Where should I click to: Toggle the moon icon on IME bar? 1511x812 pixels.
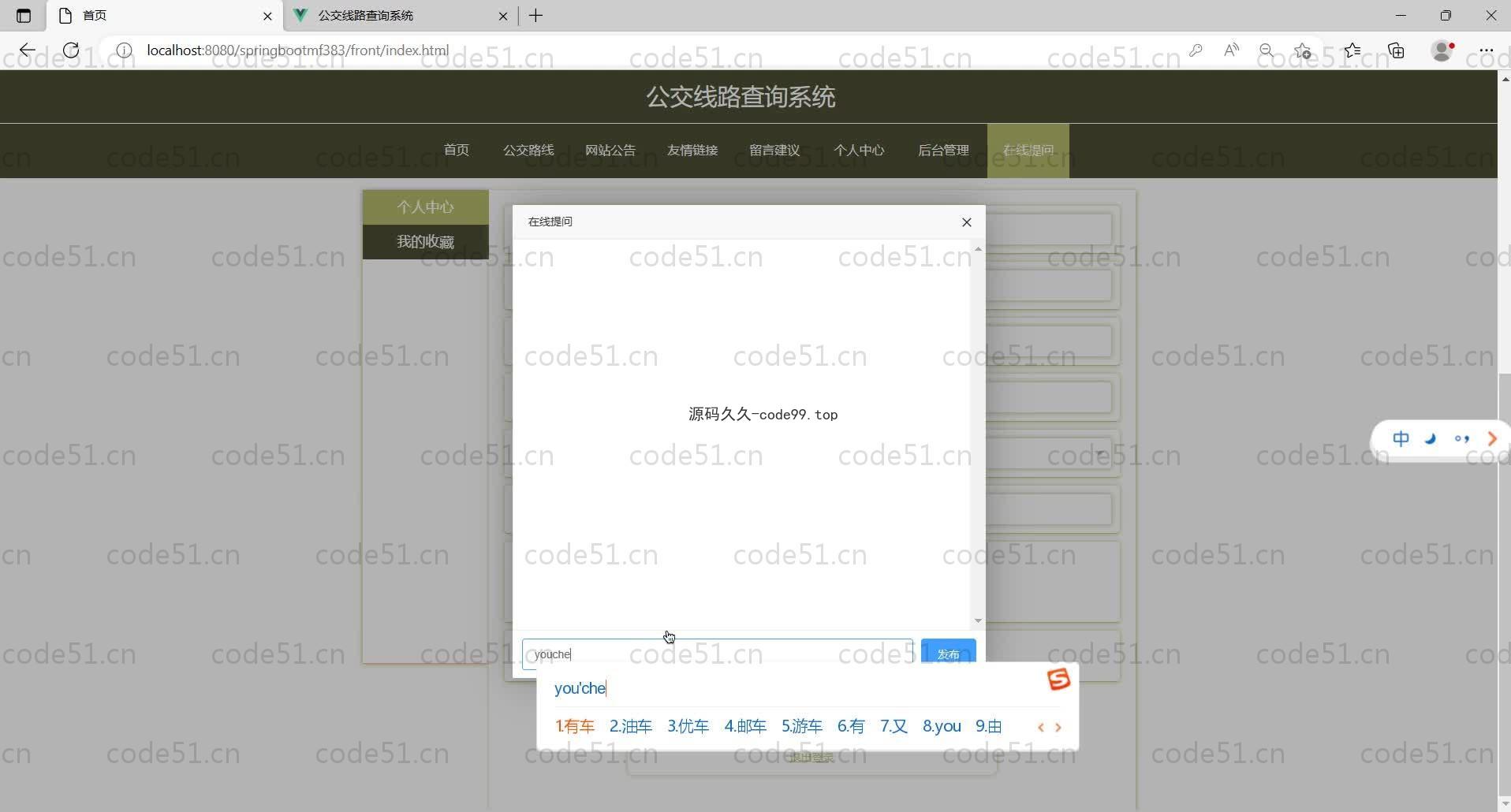tap(1431, 439)
